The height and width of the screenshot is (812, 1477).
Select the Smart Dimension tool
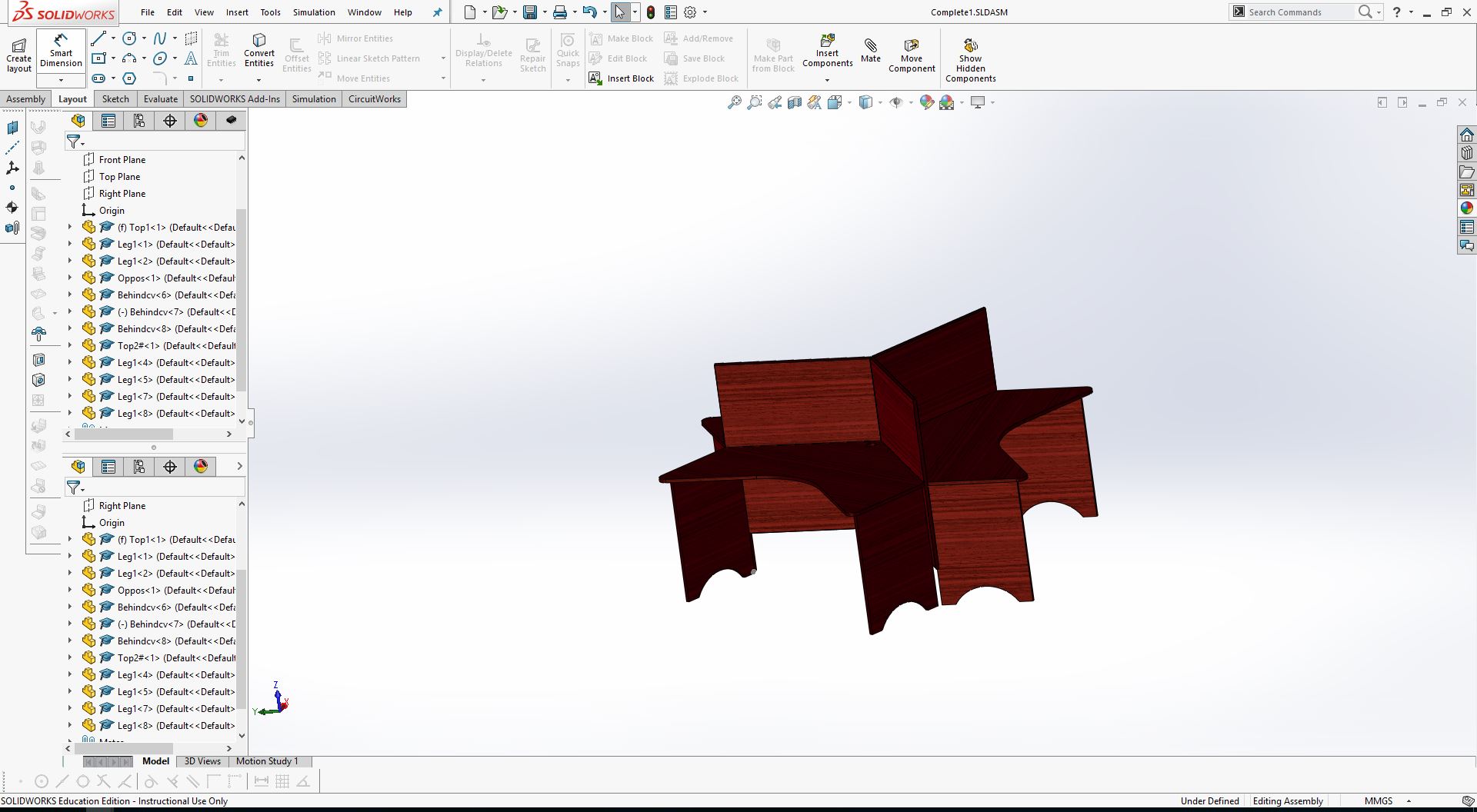(61, 51)
